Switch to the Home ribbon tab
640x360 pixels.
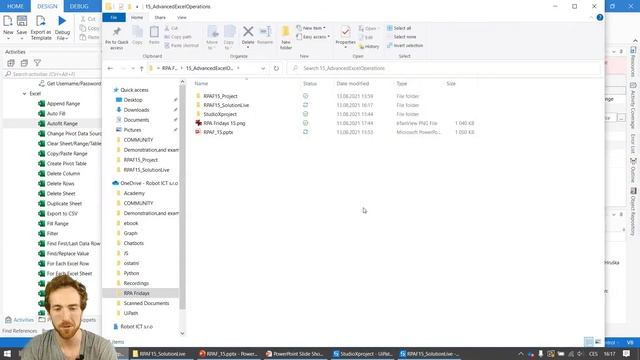pos(137,18)
